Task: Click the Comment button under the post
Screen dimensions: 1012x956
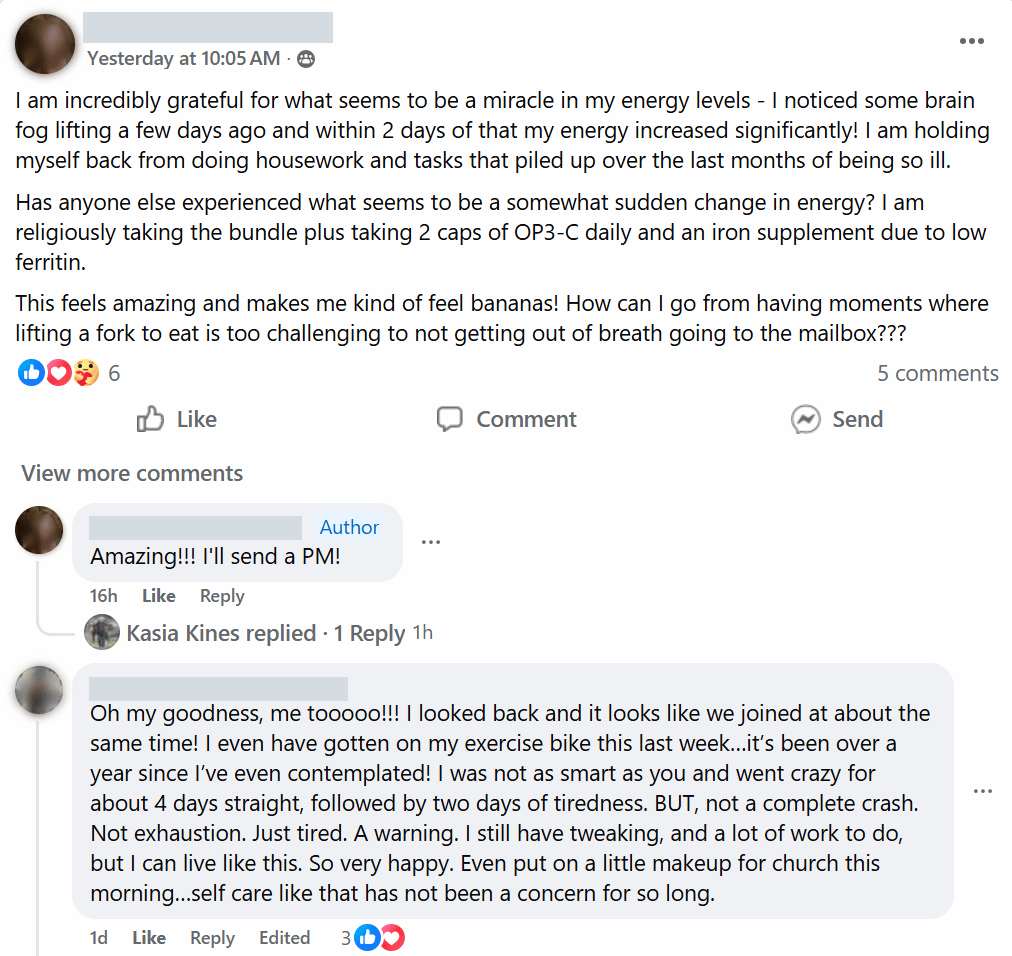Action: click(x=507, y=419)
